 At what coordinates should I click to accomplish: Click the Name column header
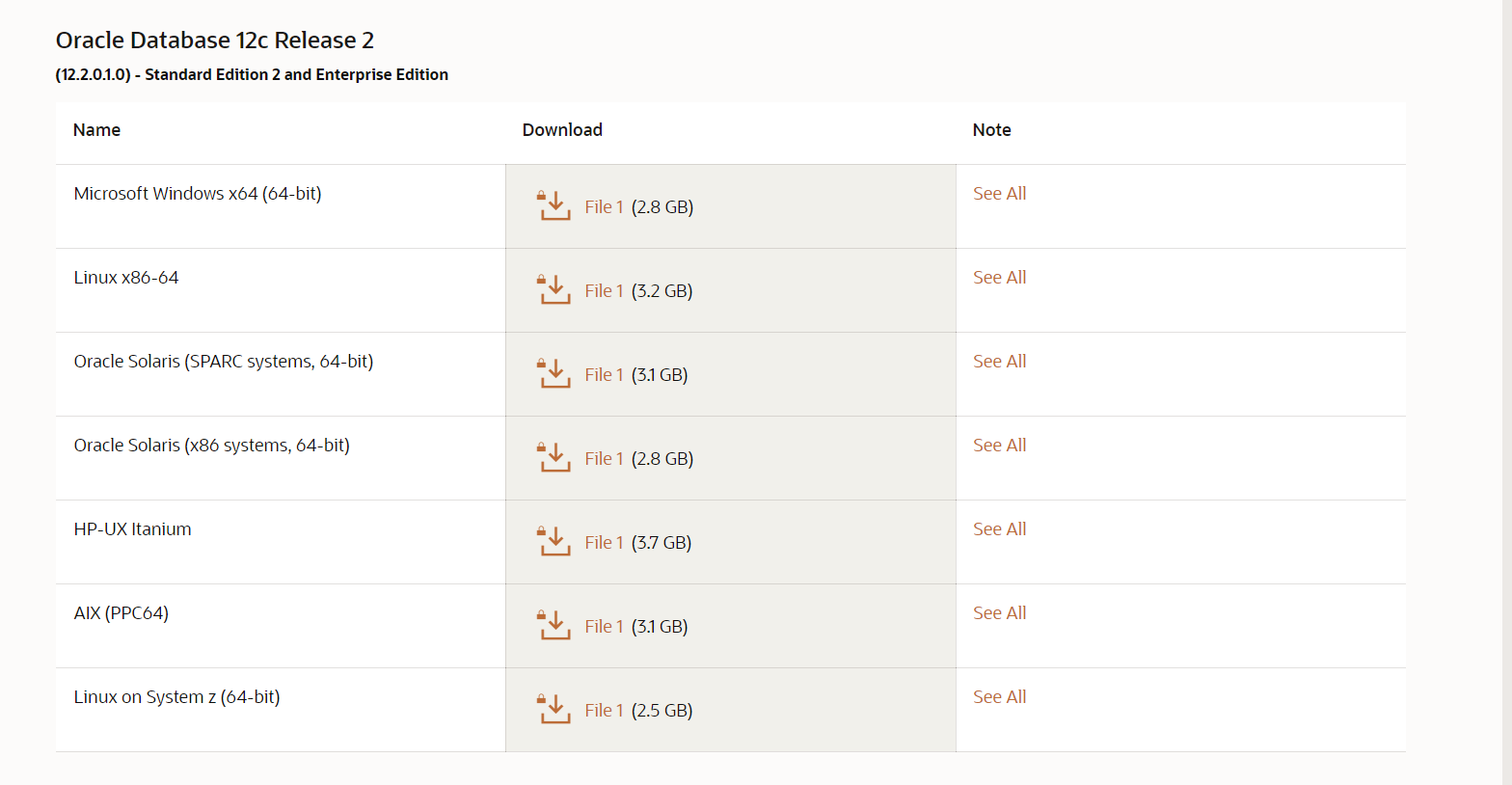click(96, 130)
